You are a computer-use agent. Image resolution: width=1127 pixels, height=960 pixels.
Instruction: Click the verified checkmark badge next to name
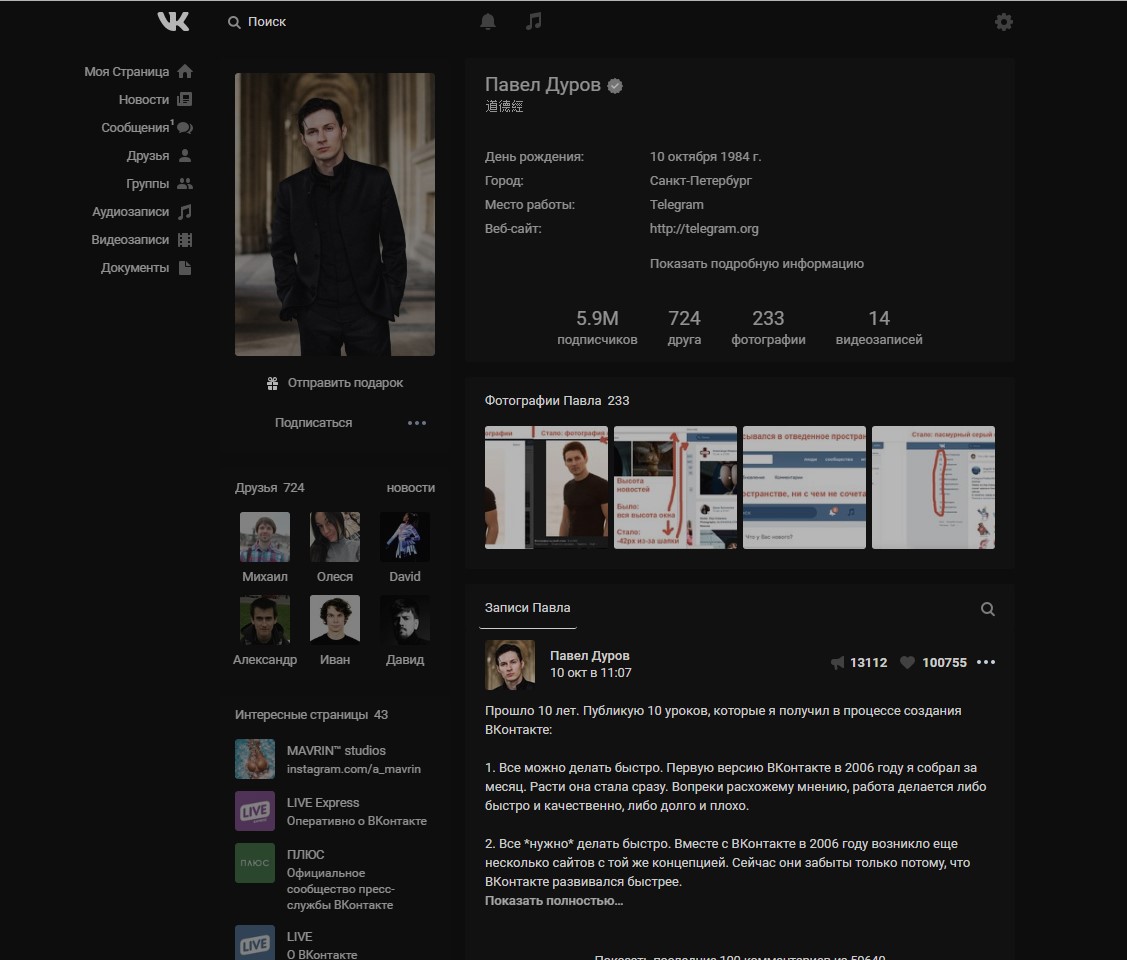click(x=615, y=86)
